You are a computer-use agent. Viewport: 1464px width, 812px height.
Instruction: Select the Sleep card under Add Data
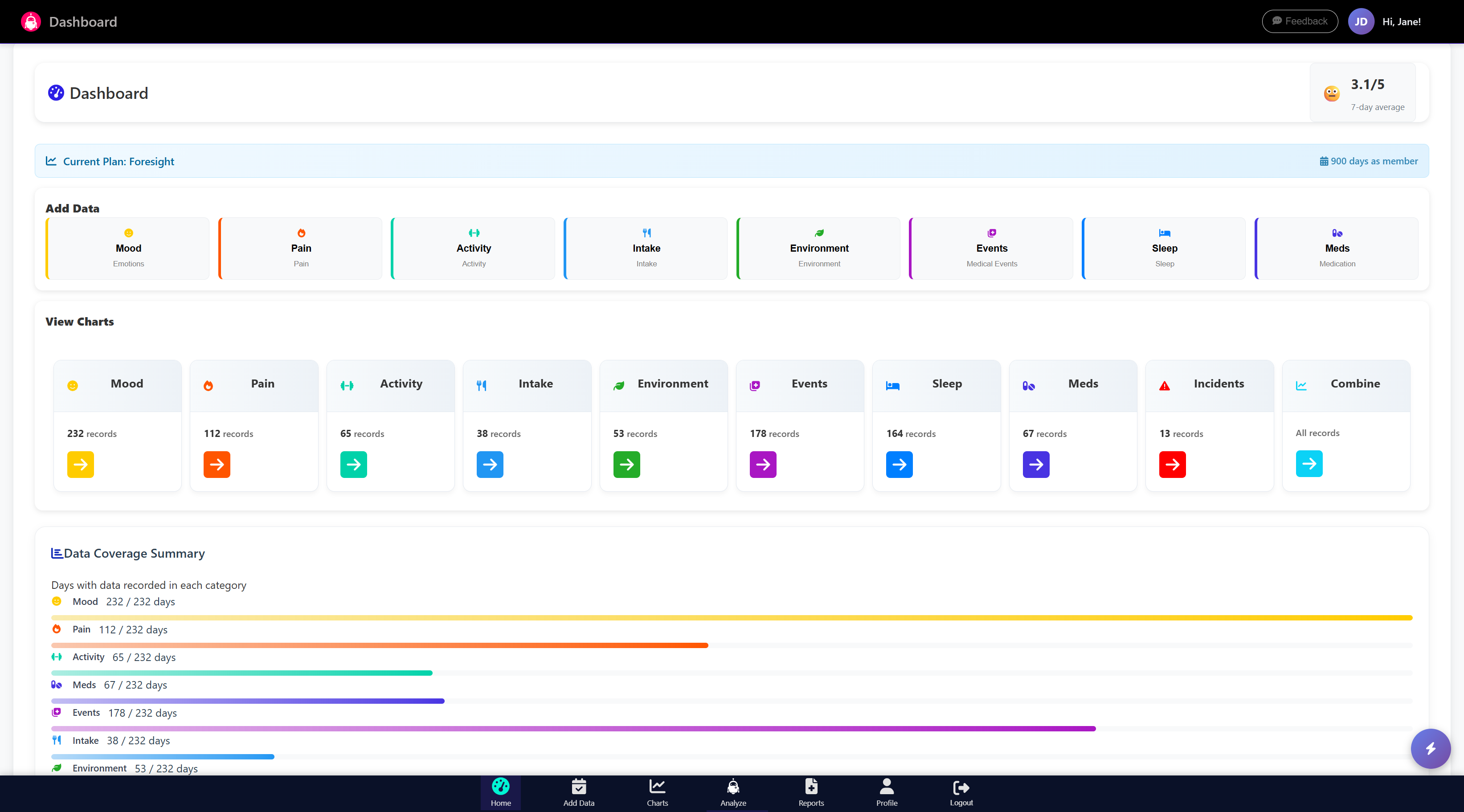(x=1163, y=248)
